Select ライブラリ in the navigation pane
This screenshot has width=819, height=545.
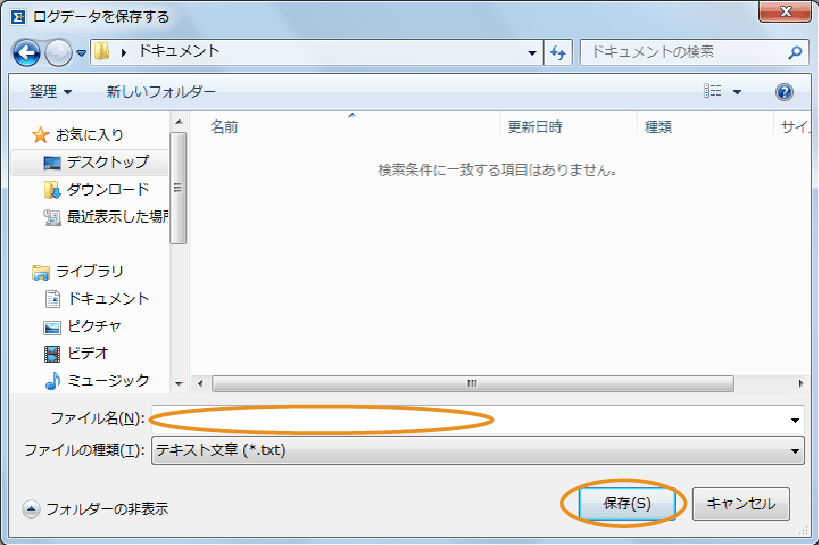click(x=89, y=271)
